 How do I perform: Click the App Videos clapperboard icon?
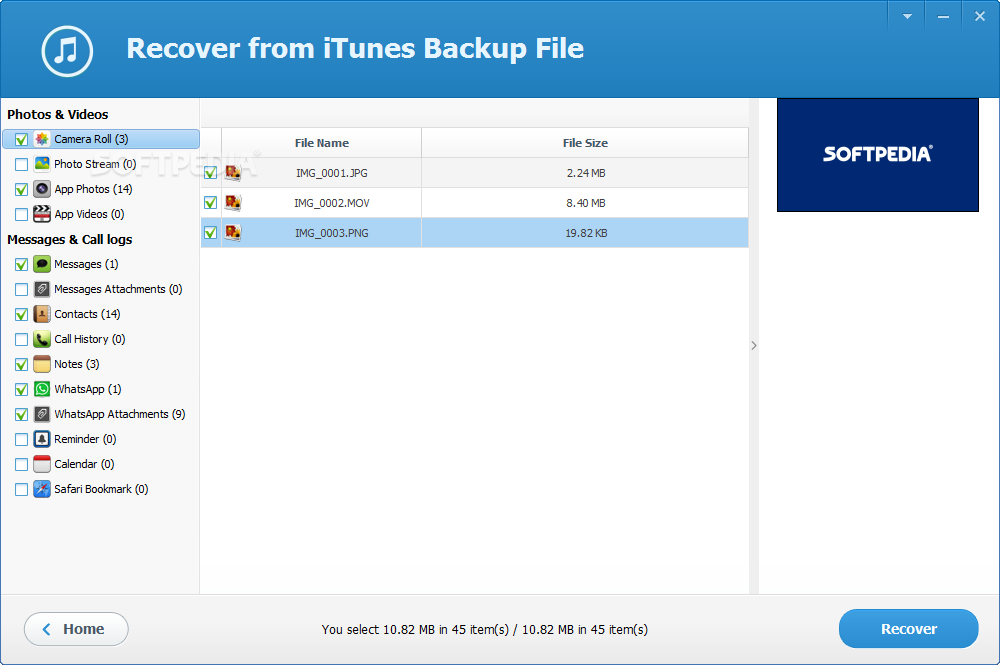[42, 214]
